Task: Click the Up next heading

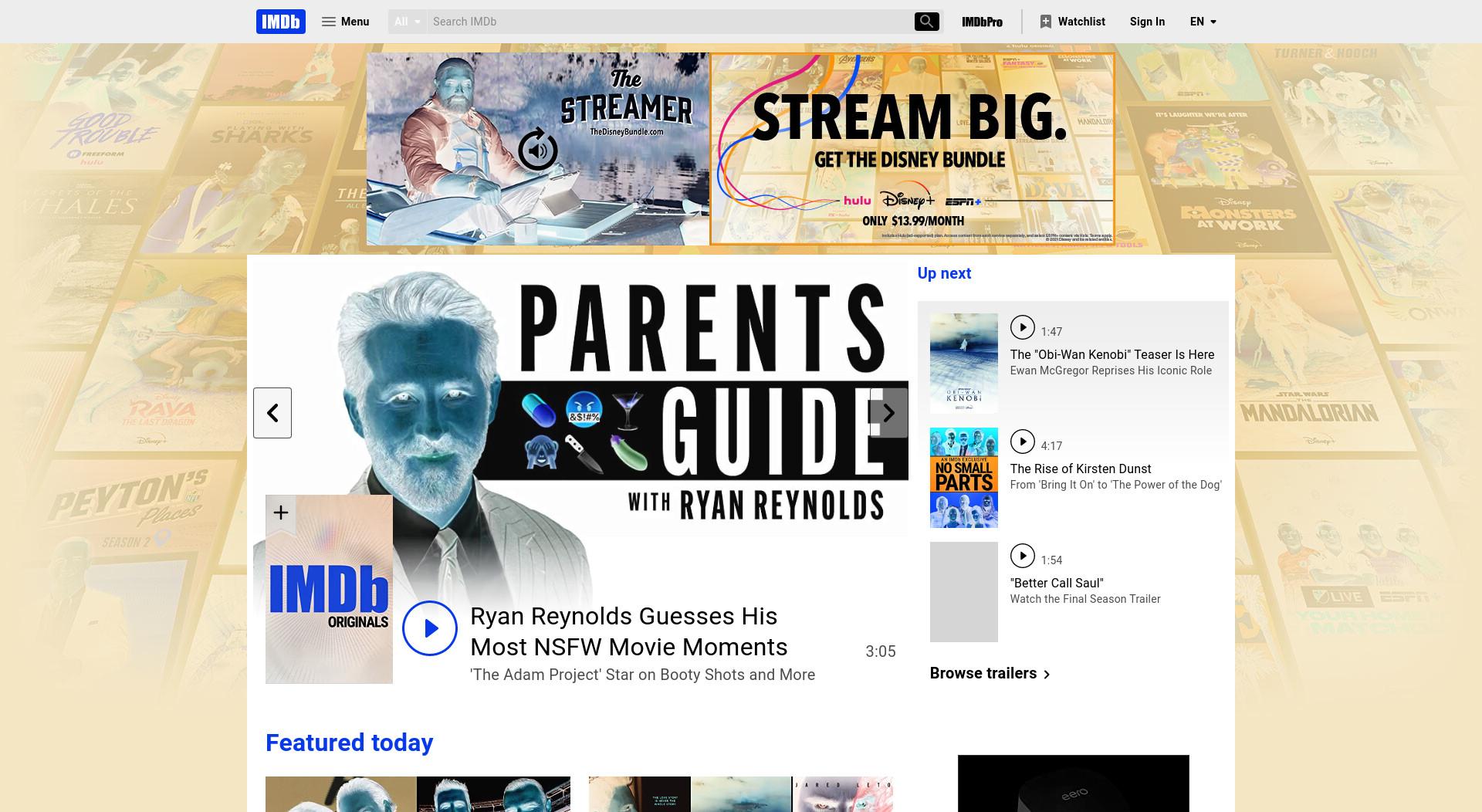Action: 944,273
